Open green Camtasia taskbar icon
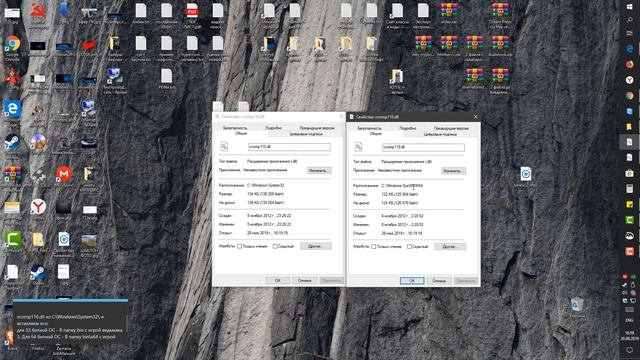Viewport: 640px width, 360px height. tap(629, 220)
